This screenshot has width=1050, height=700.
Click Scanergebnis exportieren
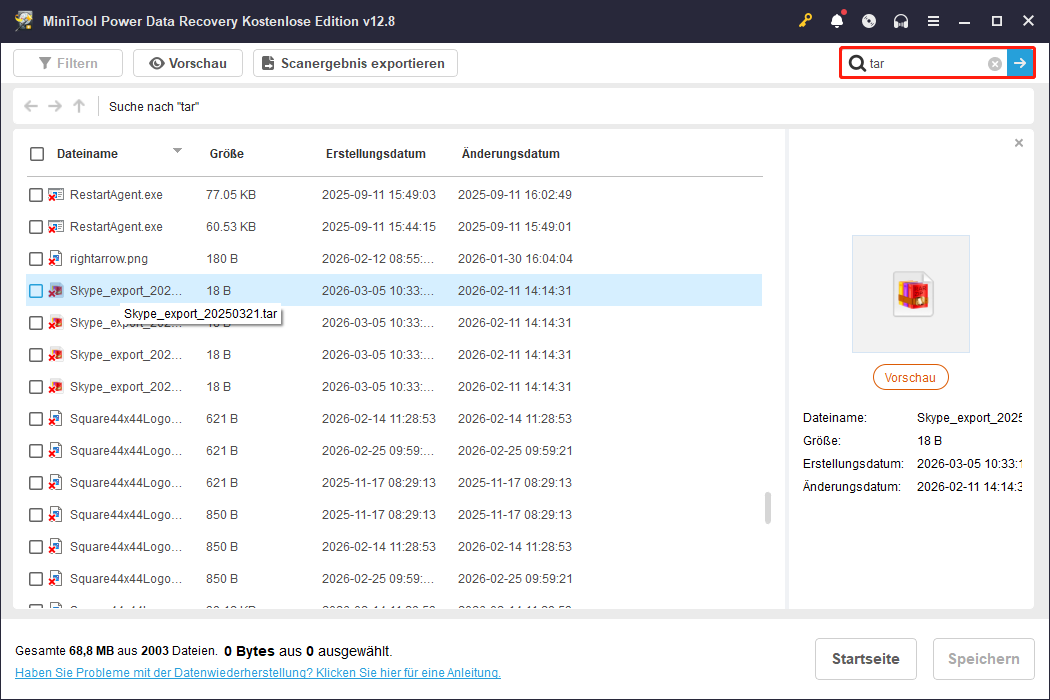[355, 62]
